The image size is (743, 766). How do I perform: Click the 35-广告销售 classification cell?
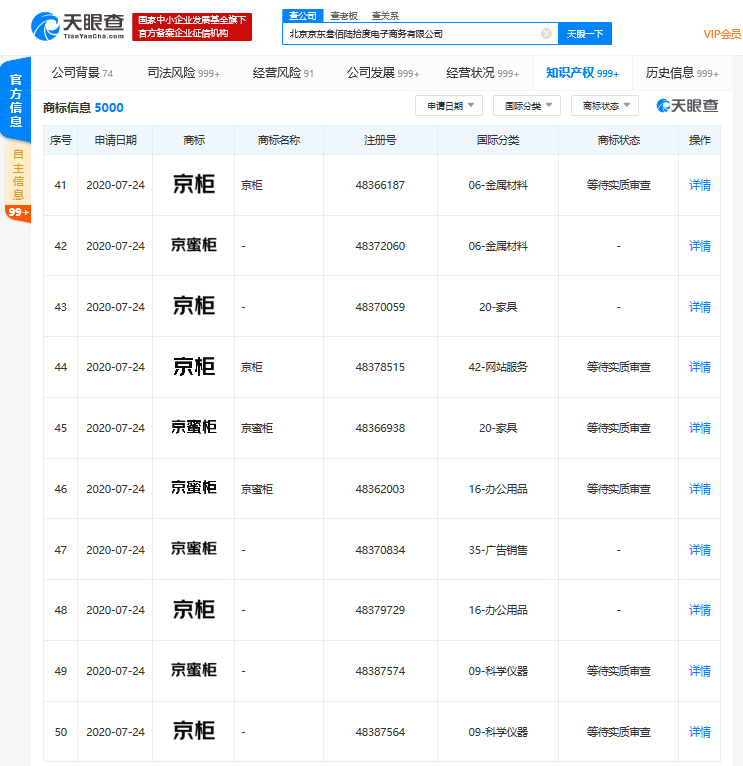tap(498, 550)
